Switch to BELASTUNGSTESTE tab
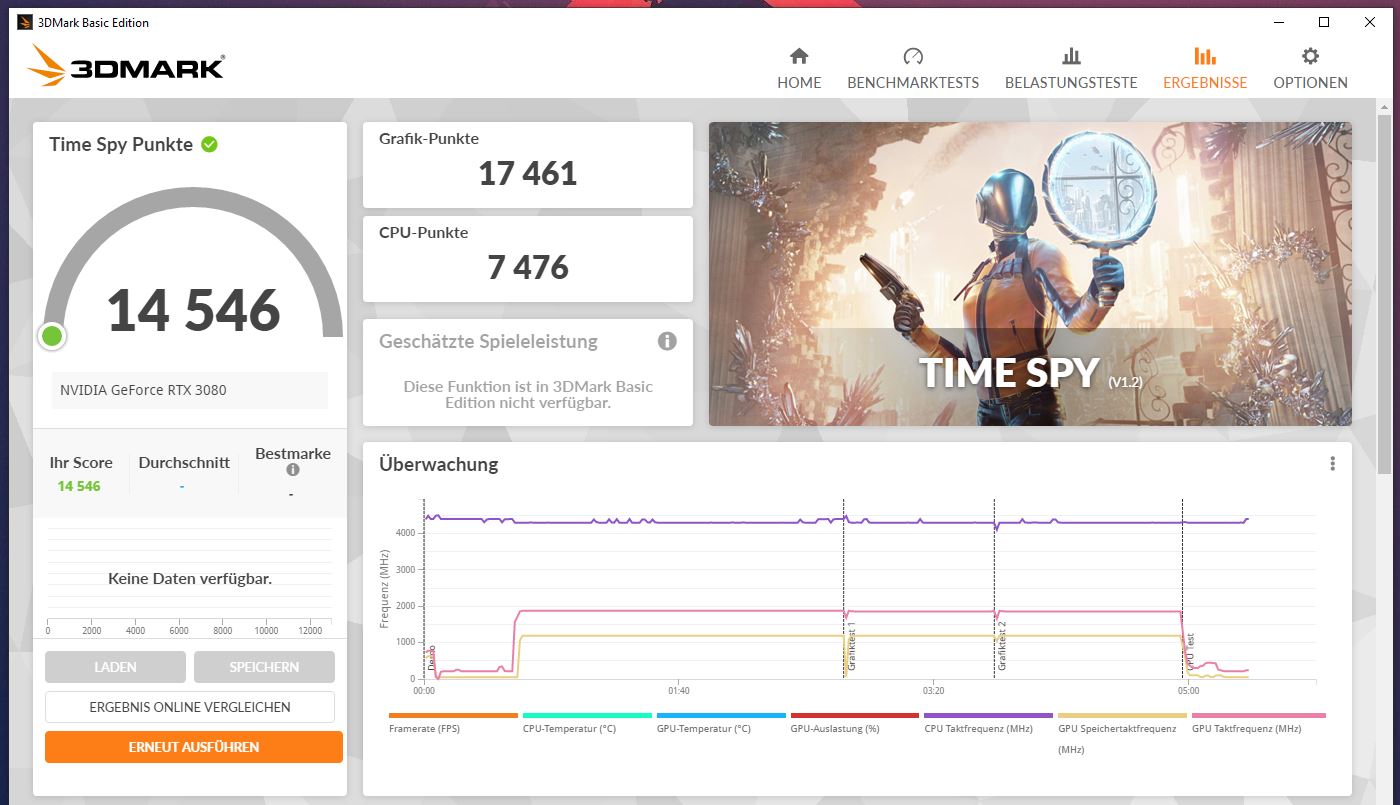This screenshot has height=805, width=1400. (x=1071, y=83)
